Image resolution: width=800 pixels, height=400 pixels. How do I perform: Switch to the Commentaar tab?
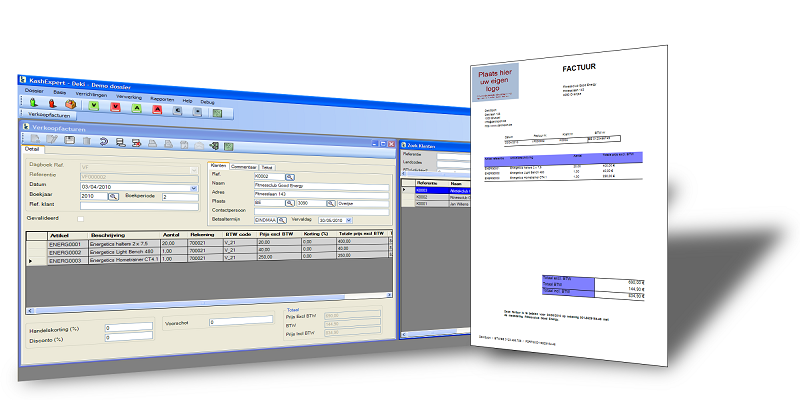245,166
